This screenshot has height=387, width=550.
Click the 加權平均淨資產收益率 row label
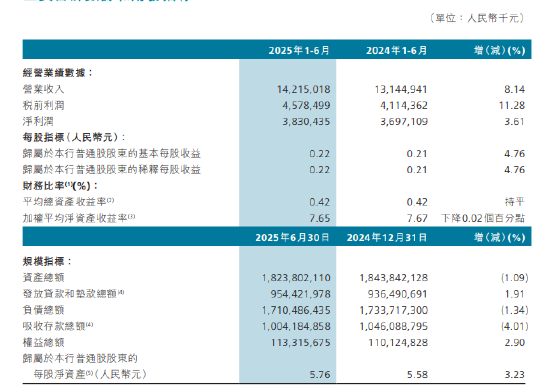pyautogui.click(x=79, y=218)
